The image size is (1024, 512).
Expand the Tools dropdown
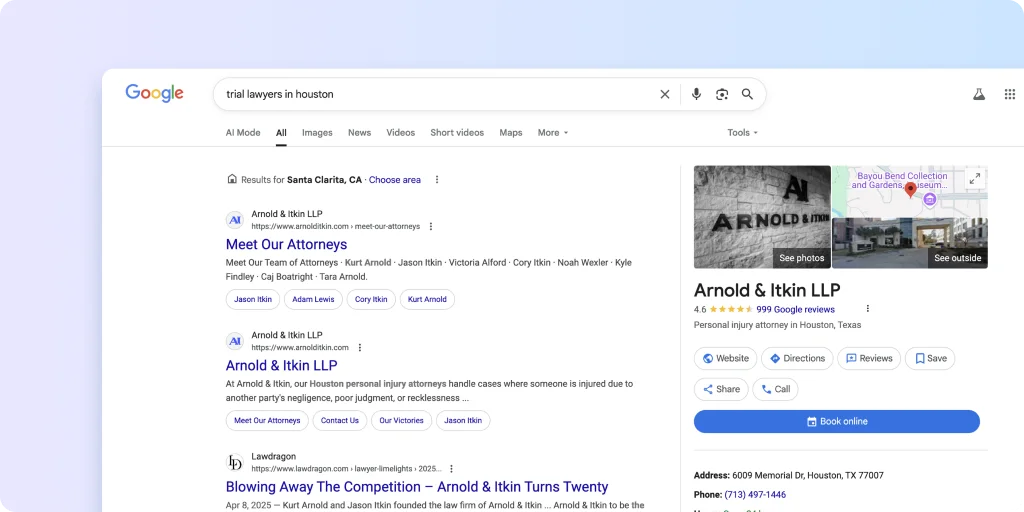(743, 133)
